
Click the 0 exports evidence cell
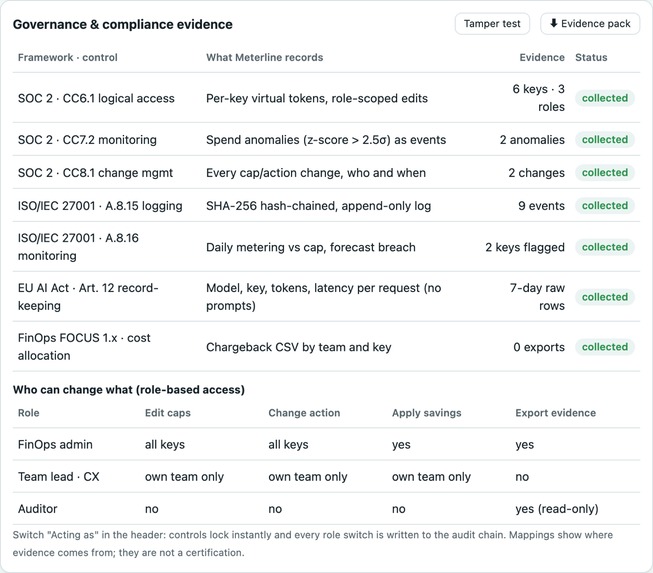click(539, 347)
